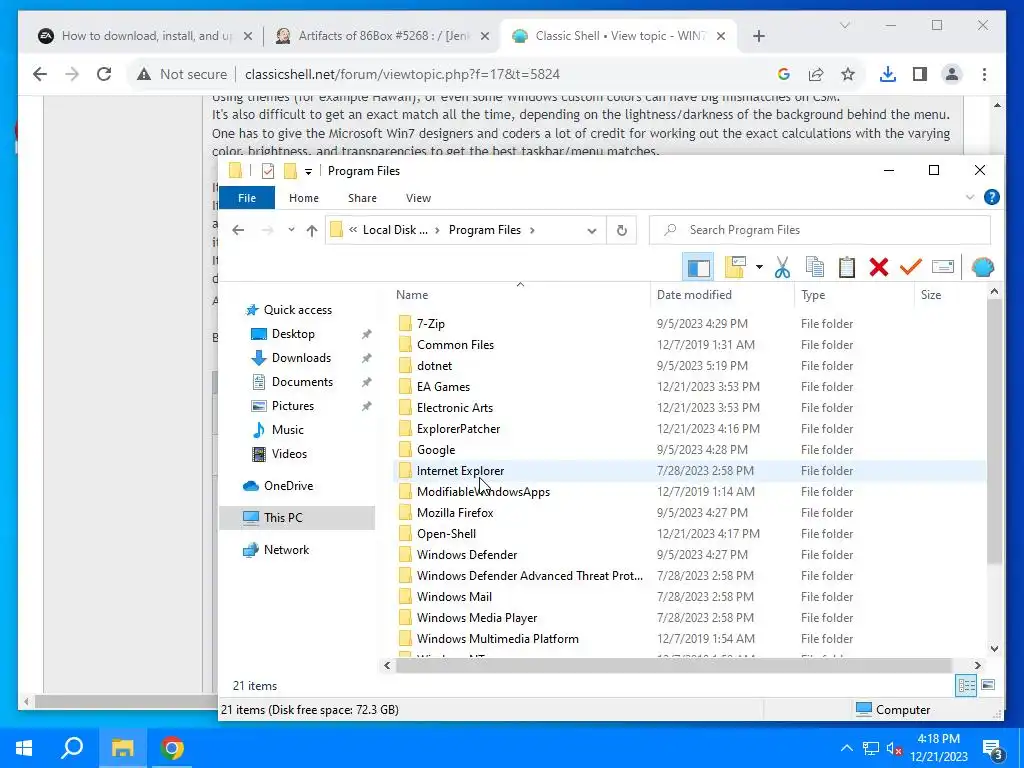
Task: Open the View ribbon tab
Action: click(419, 198)
